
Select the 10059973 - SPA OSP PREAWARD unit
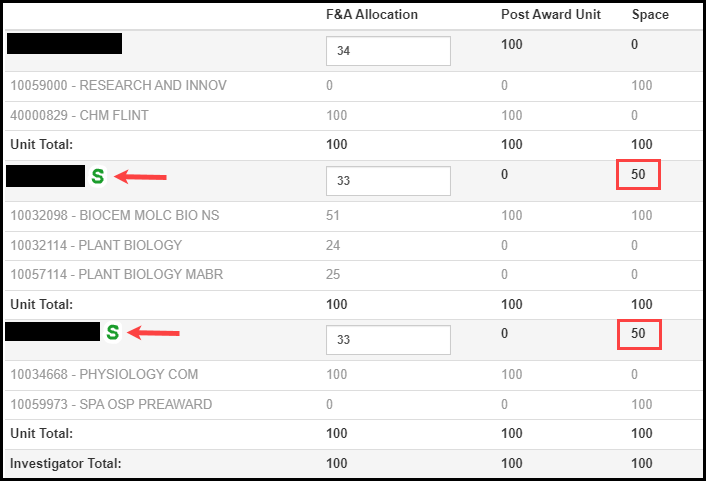pyautogui.click(x=110, y=405)
